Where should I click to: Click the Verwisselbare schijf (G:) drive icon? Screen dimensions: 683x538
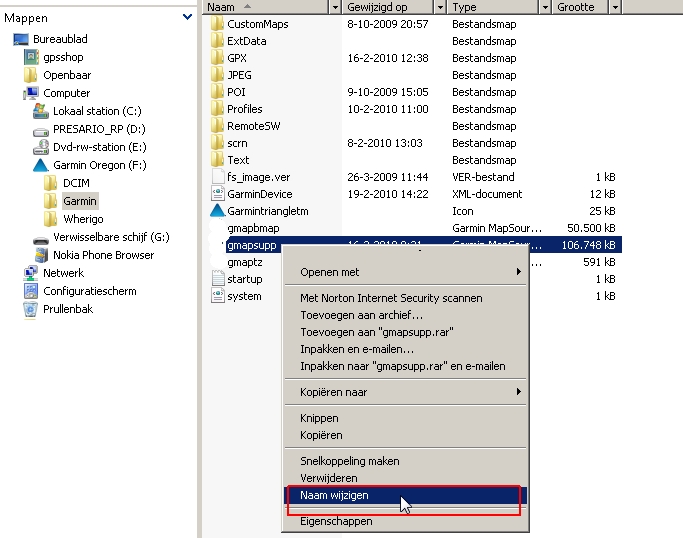coord(41,240)
